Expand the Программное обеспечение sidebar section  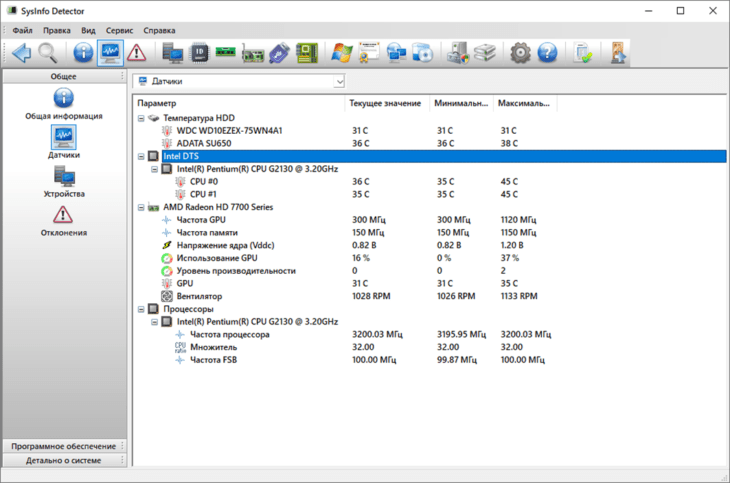pos(64,446)
